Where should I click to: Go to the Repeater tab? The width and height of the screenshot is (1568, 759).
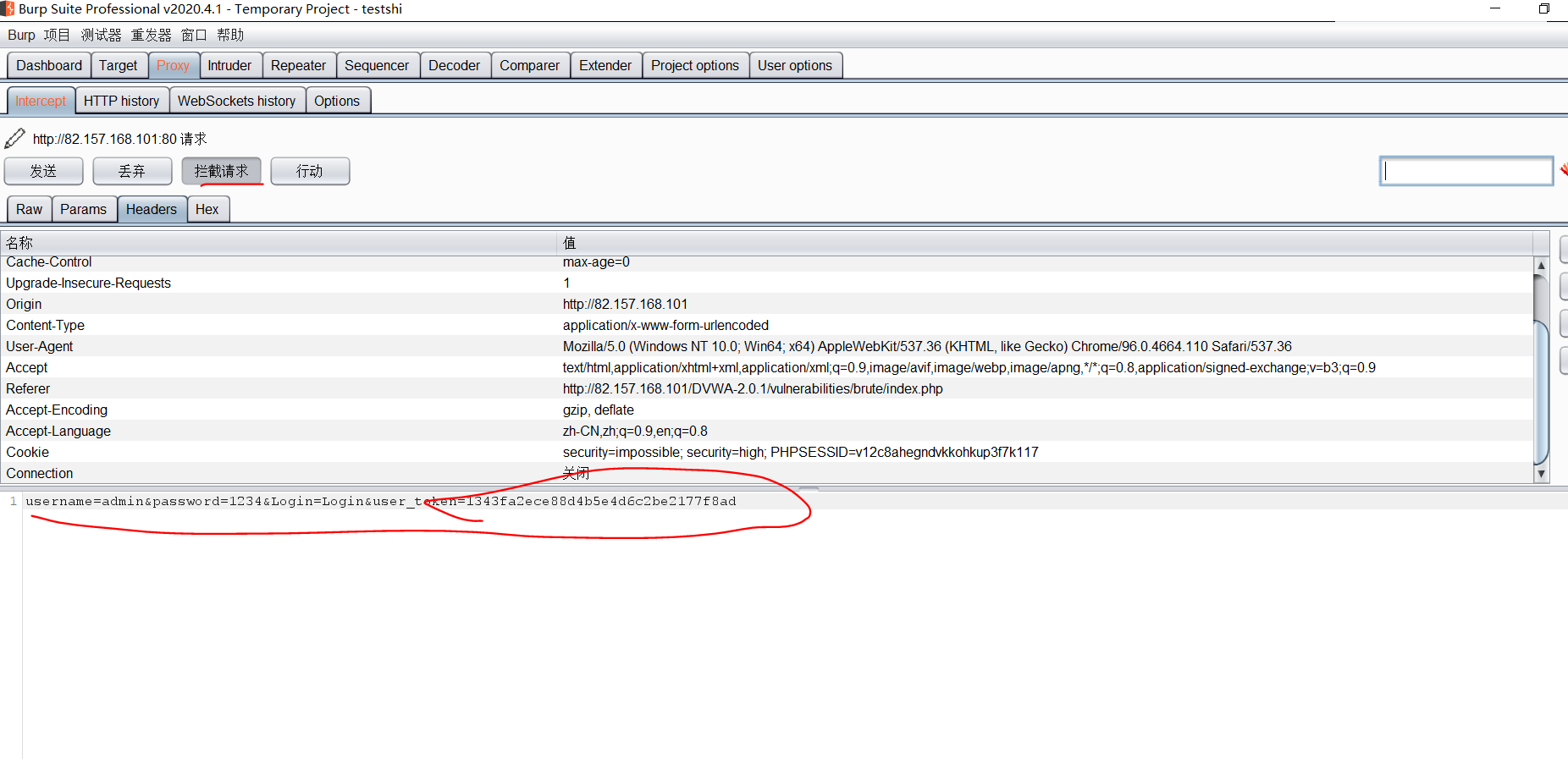click(298, 65)
